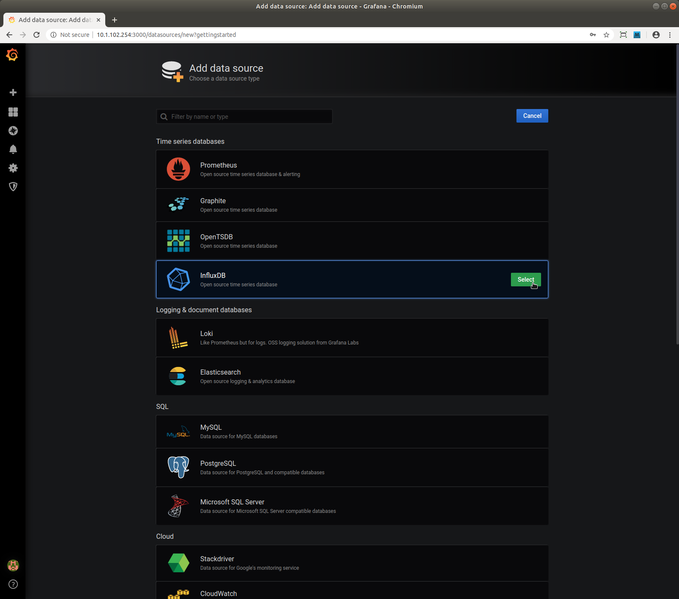Select the CloudWatch name text
Screen dimensions: 679x599
pyautogui.click(x=218, y=594)
